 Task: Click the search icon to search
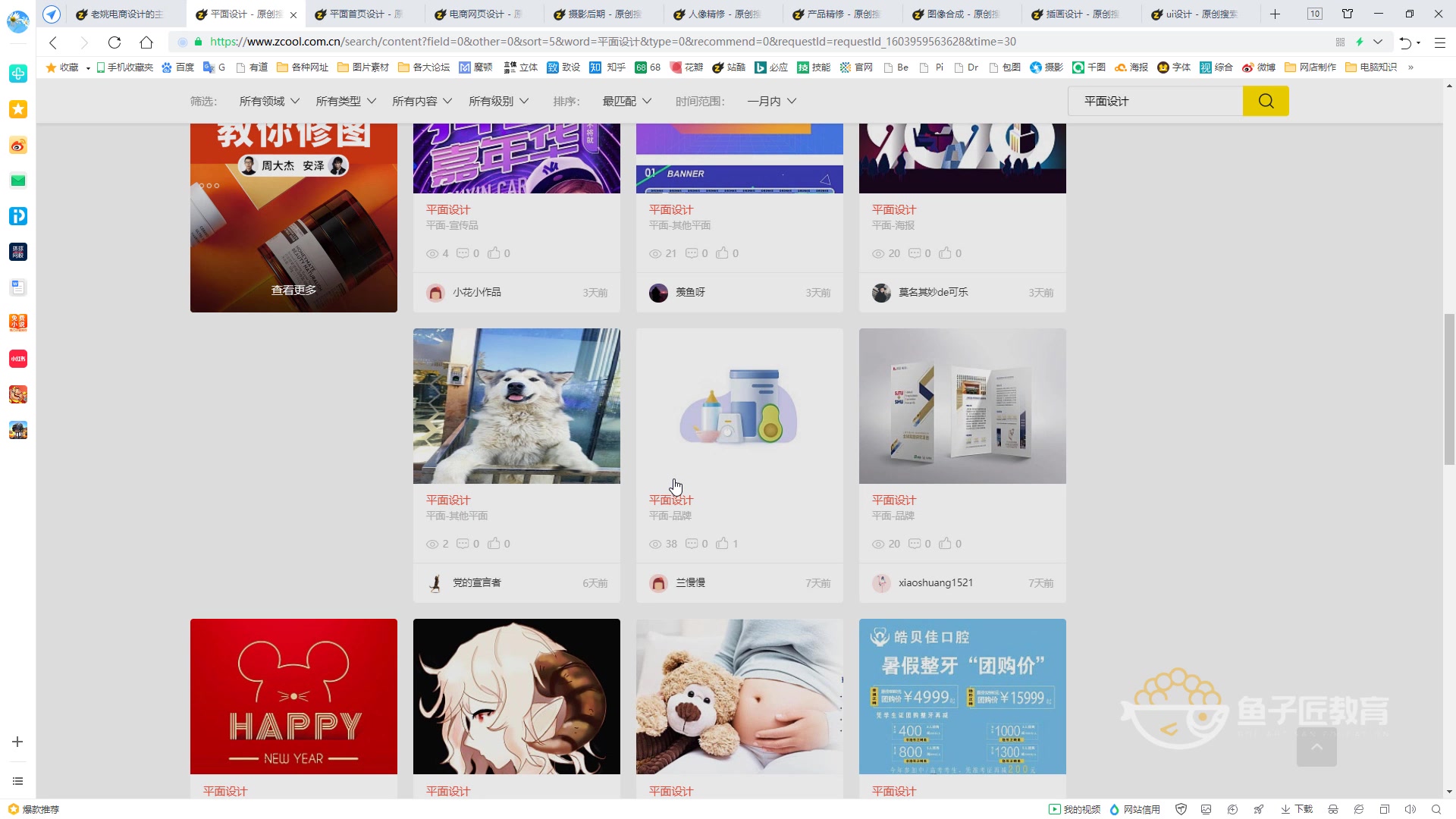click(x=1266, y=100)
